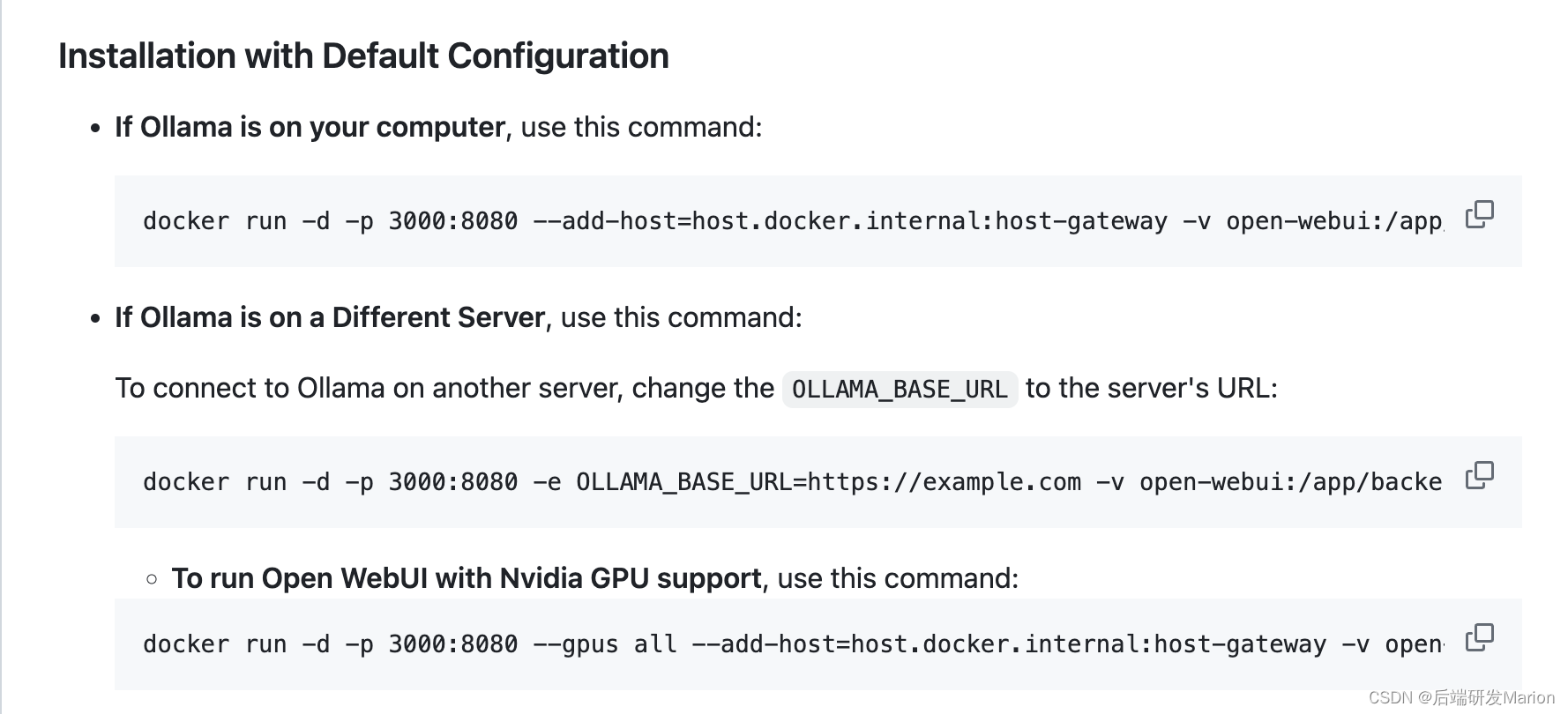Click the 3000:8080 port in the first command
This screenshot has height=714, width=1568.
452,221
